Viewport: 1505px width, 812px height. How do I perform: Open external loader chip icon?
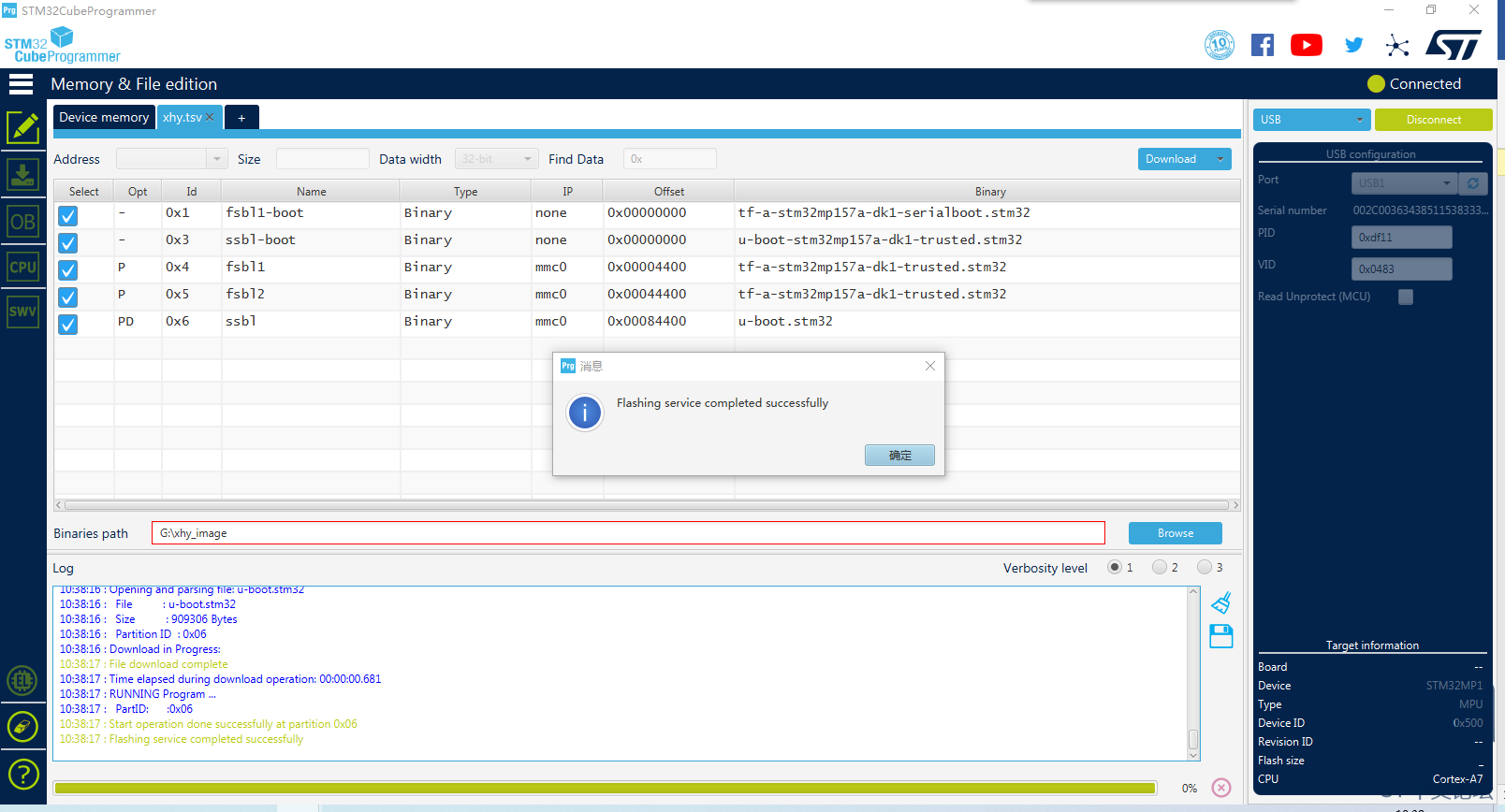pyautogui.click(x=22, y=680)
